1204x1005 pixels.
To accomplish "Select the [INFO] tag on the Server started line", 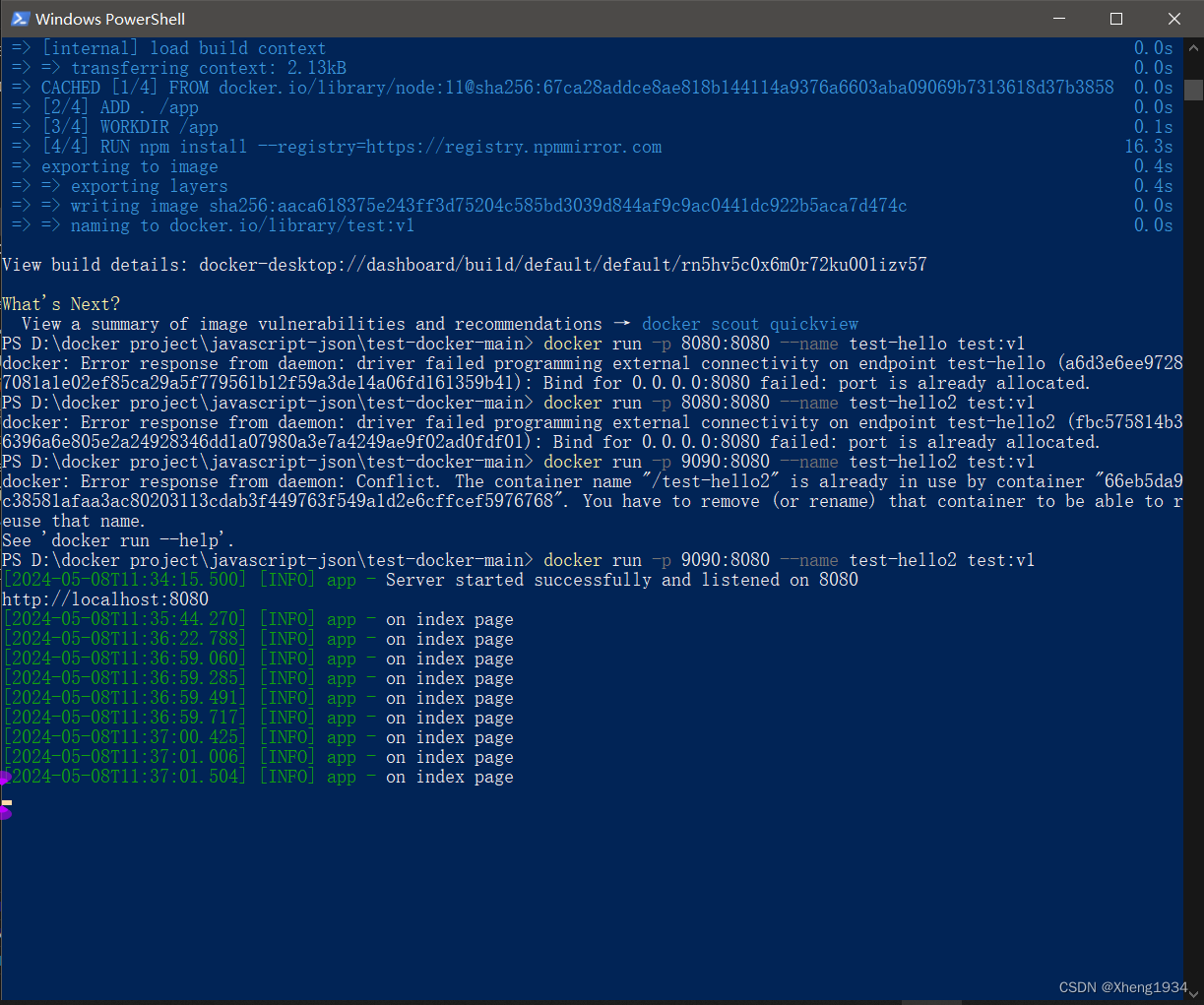I will pos(286,579).
